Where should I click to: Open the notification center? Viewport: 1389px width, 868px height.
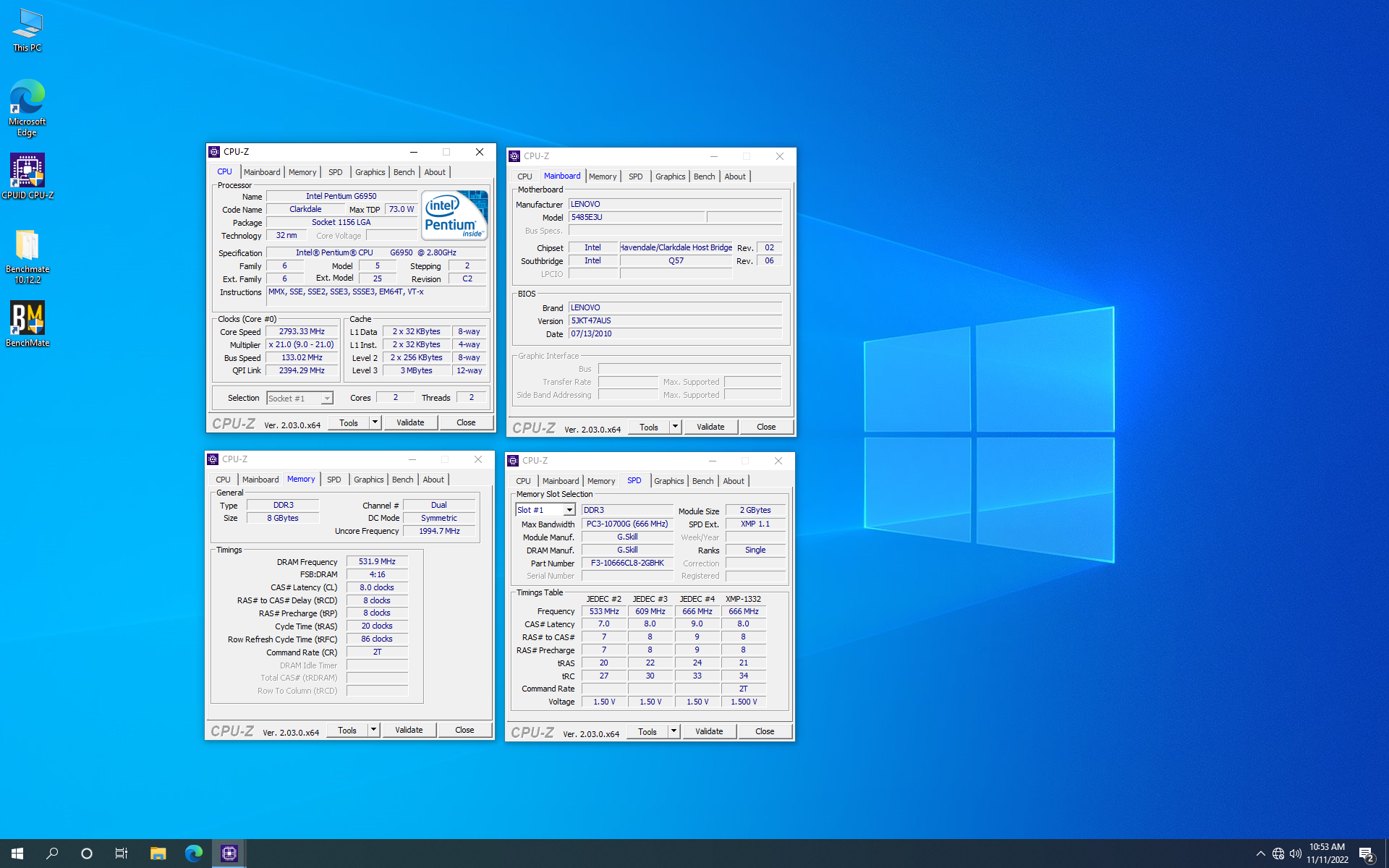pyautogui.click(x=1367, y=854)
